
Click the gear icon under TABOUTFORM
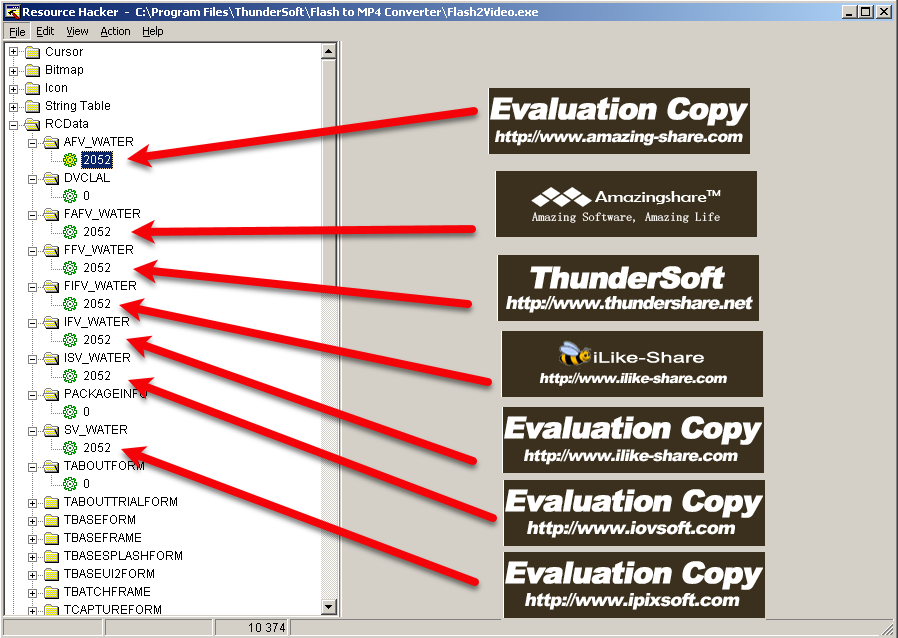pyautogui.click(x=70, y=484)
